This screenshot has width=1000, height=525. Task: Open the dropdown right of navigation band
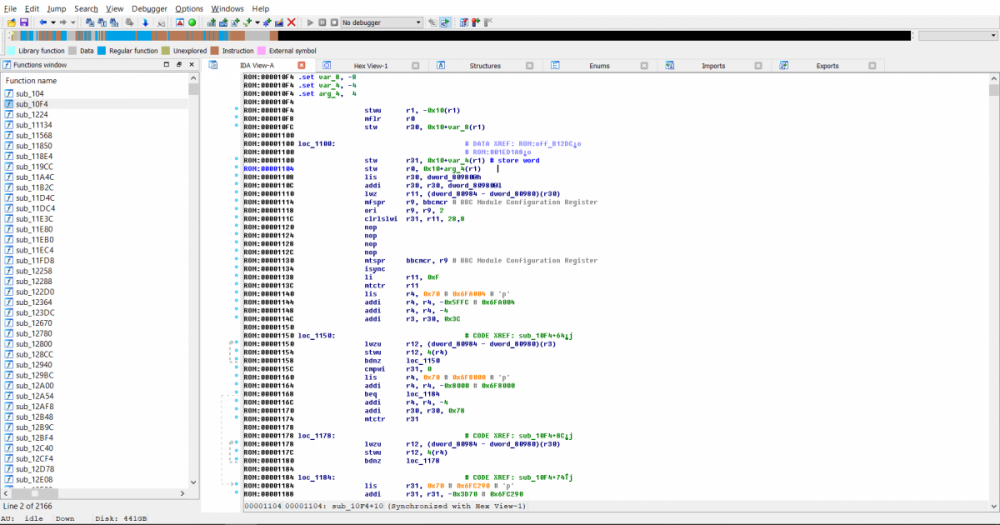pyautogui.click(x=957, y=36)
